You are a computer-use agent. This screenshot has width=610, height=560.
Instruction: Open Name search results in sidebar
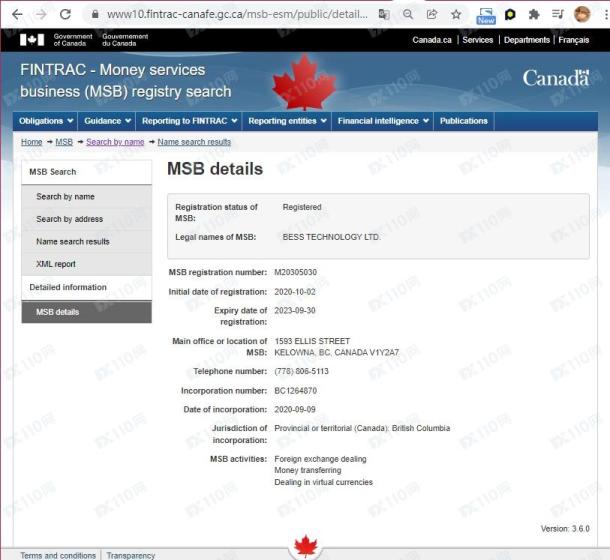[x=86, y=242]
